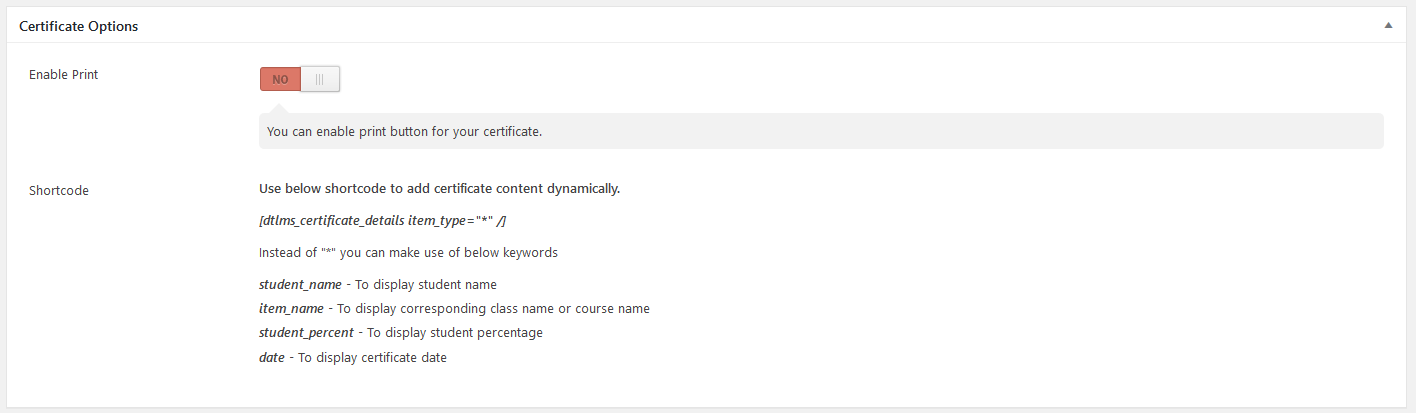Click the red NO toggle label

tap(280, 79)
